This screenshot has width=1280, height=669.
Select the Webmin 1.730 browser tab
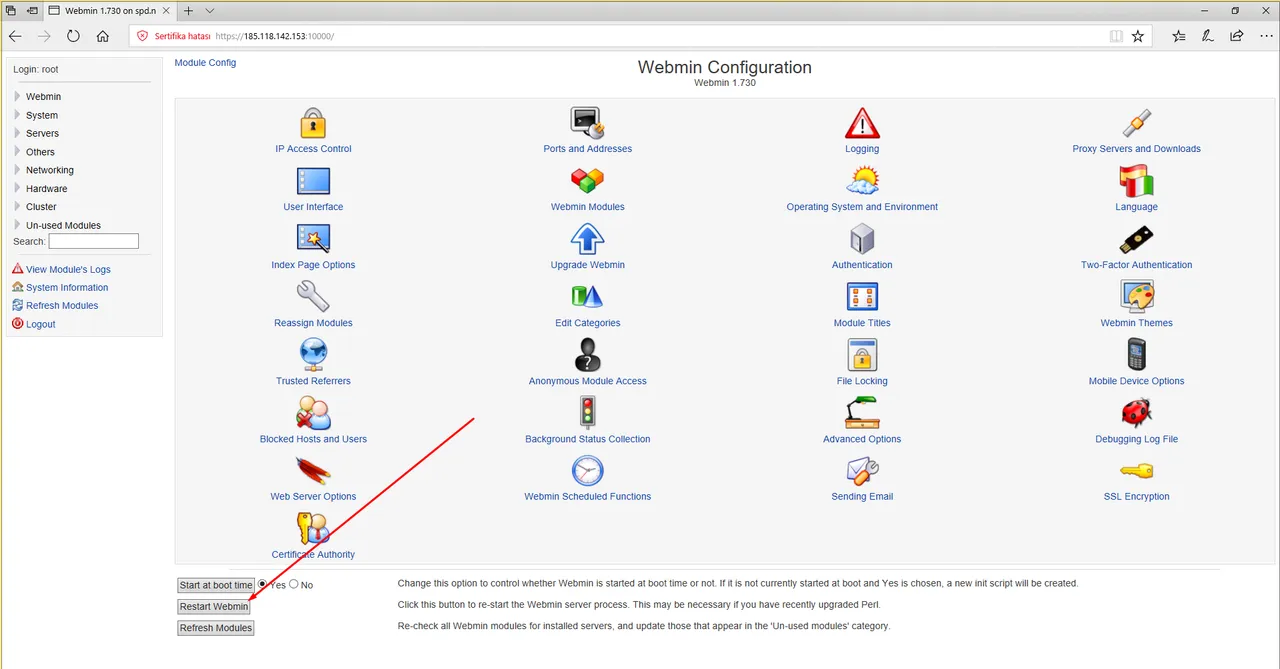[x=110, y=10]
